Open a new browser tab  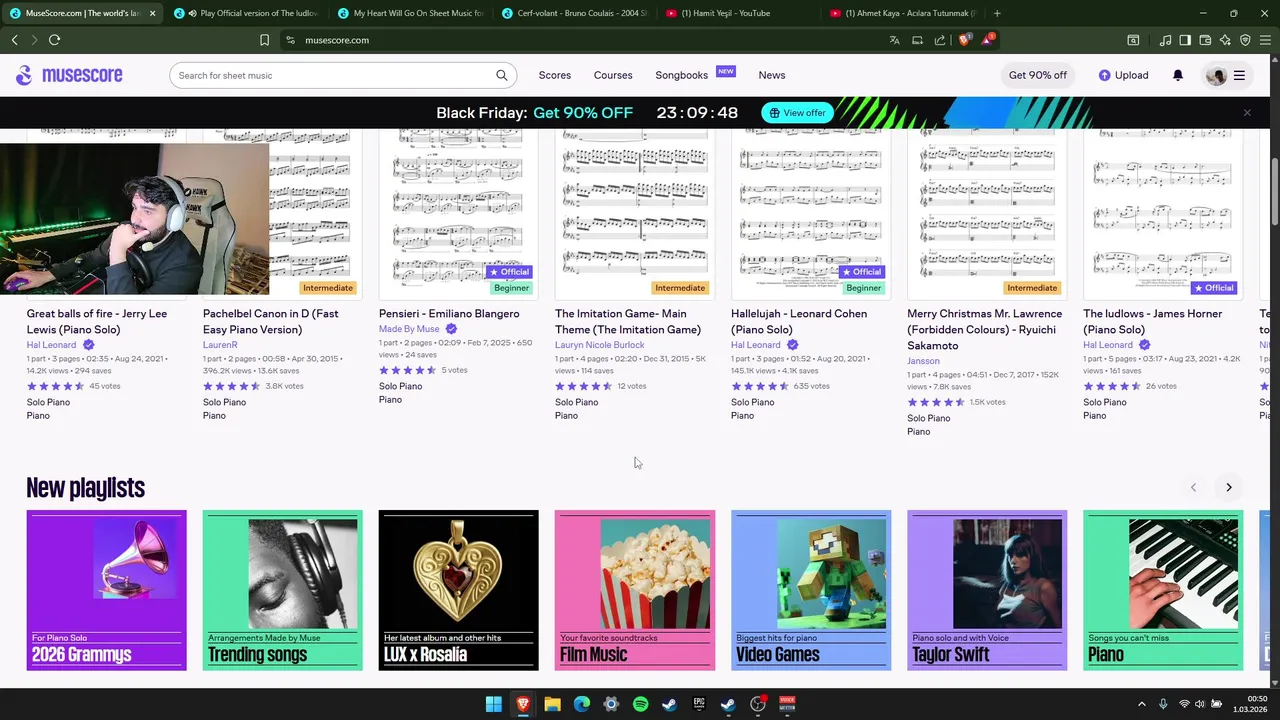997,13
